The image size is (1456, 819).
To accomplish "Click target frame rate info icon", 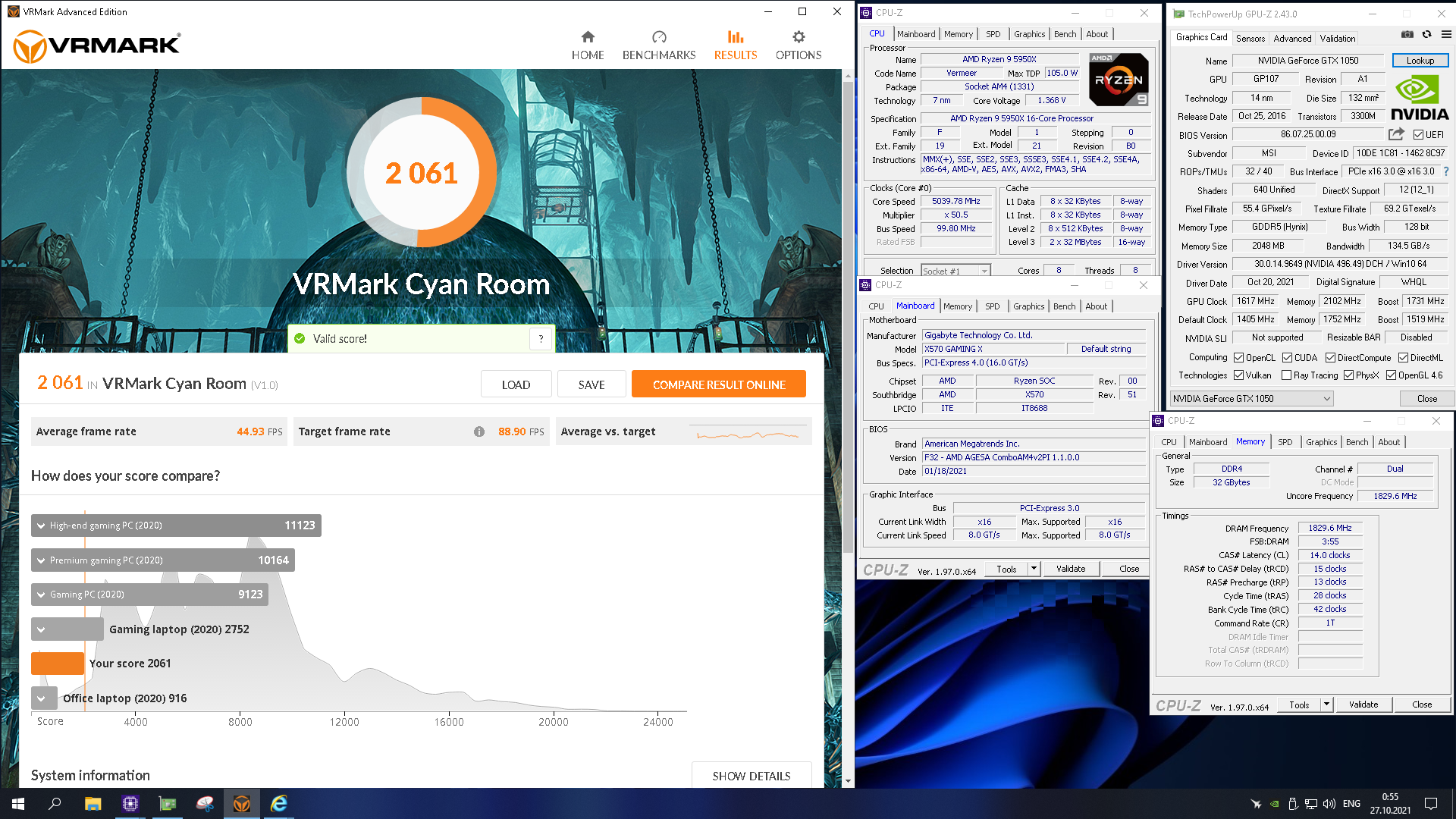I will point(479,431).
